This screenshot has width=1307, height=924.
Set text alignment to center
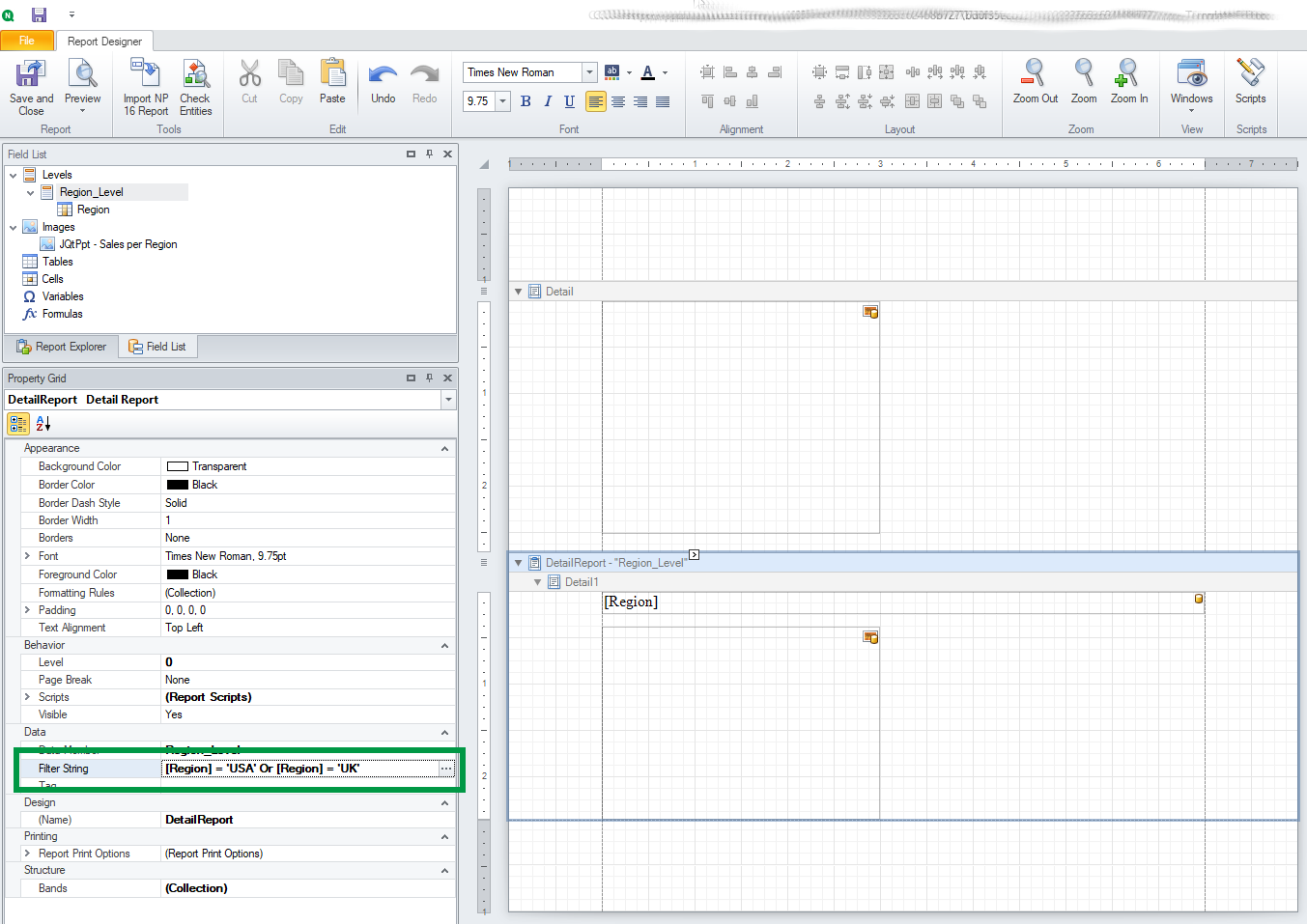pyautogui.click(x=618, y=101)
